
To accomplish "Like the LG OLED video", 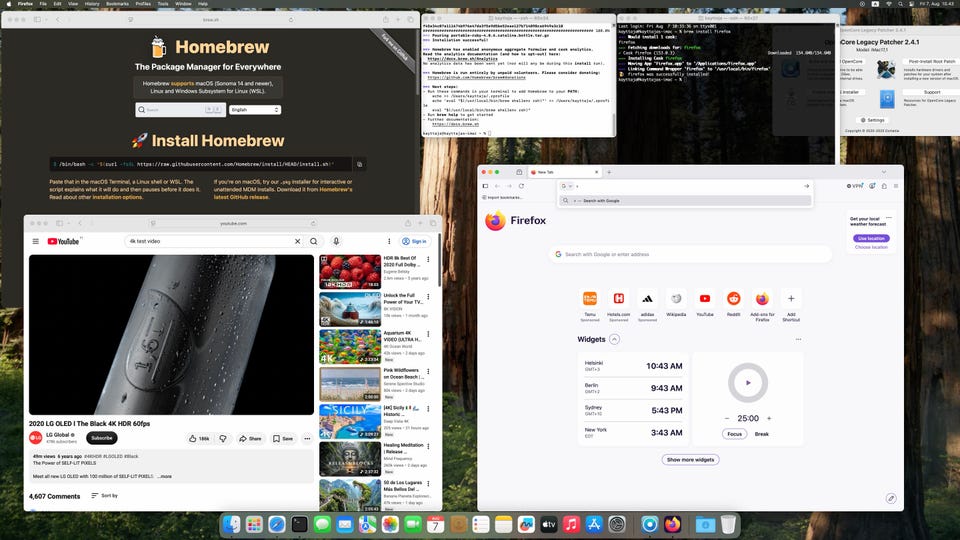I will click(x=199, y=438).
